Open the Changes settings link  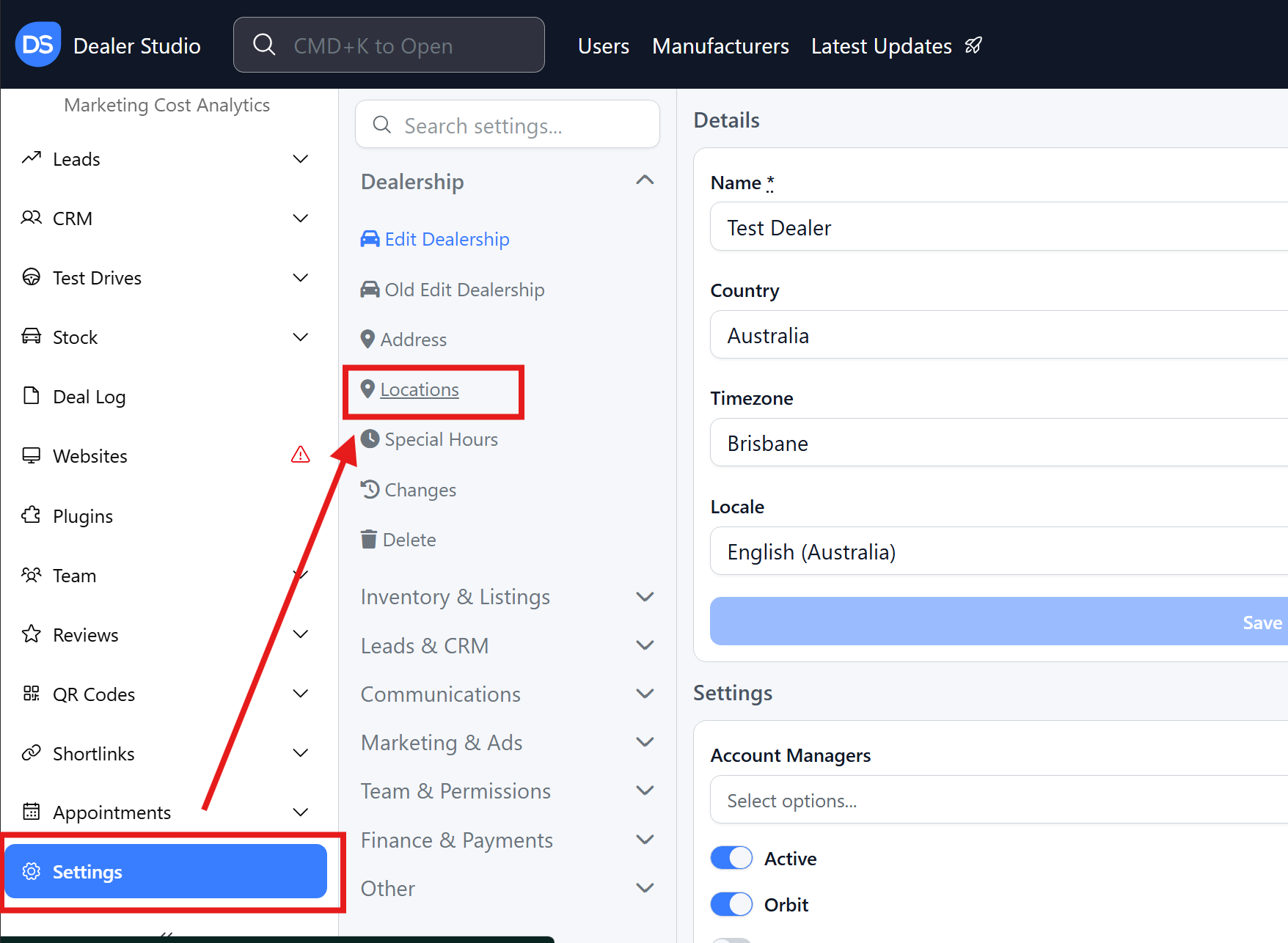coord(420,490)
